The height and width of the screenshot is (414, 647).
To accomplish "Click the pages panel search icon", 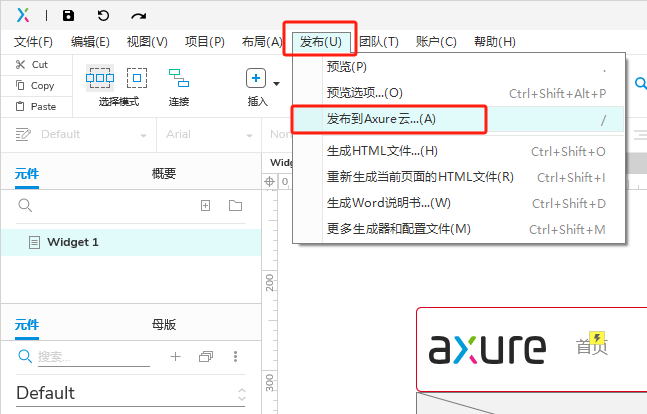I will pos(25,205).
